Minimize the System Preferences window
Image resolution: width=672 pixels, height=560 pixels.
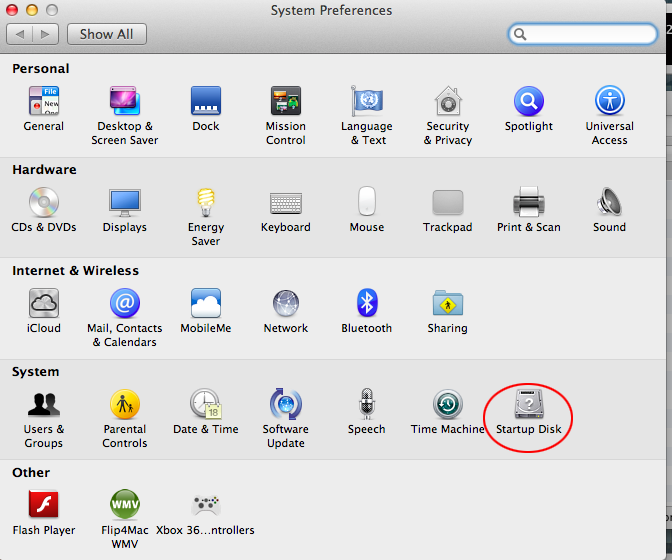32,10
